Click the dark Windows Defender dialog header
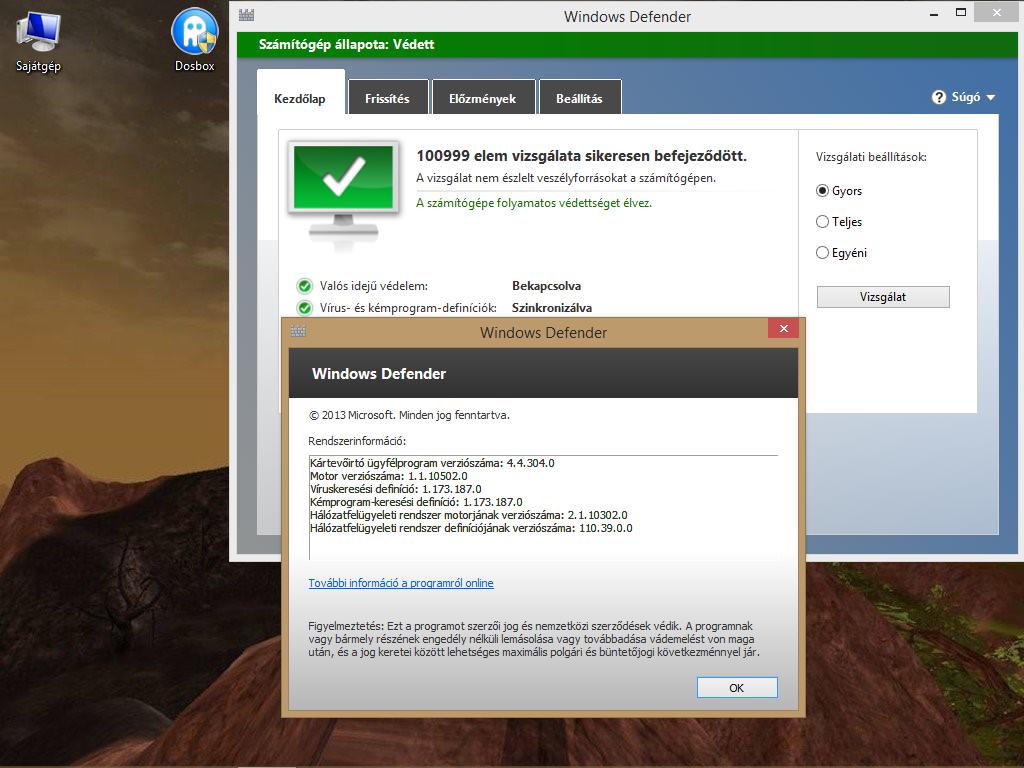This screenshot has height=768, width=1024. 543,373
